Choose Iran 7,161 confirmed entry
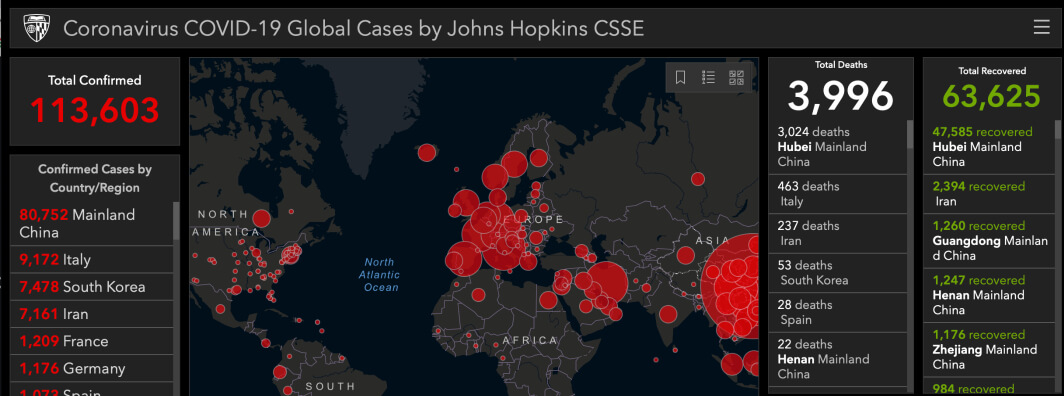The width and height of the screenshot is (1064, 396). pyautogui.click(x=92, y=314)
